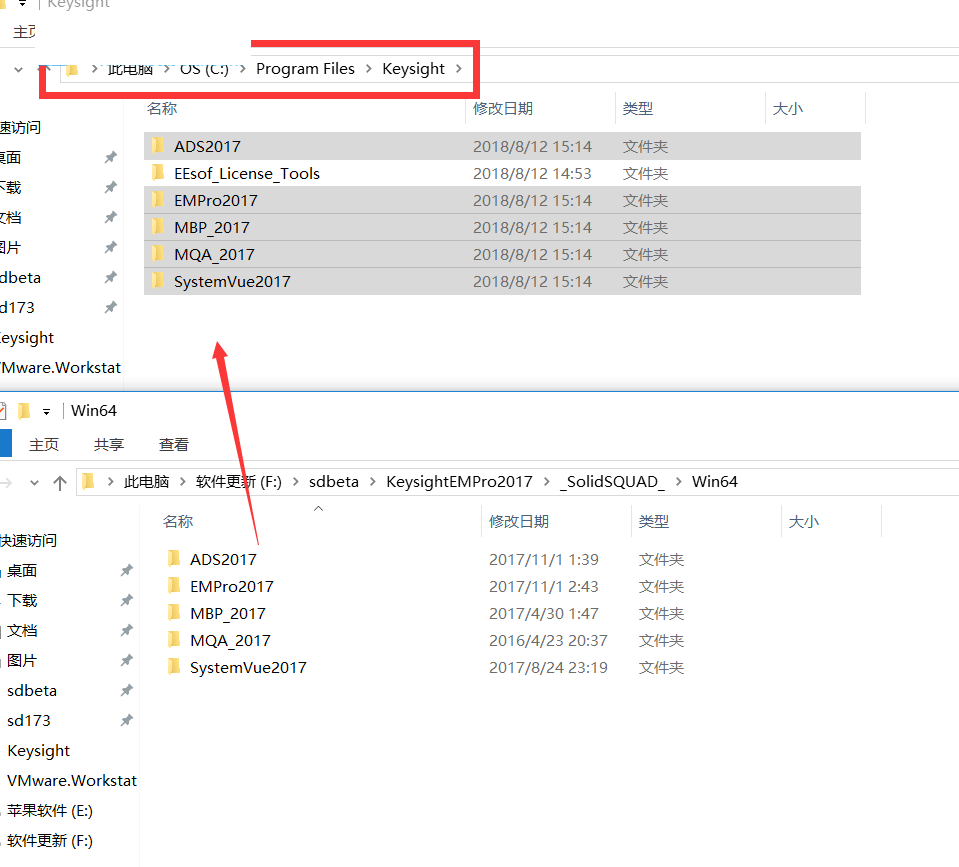Select ADS2017 folder icon in Win64 window
Viewport: 959px width, 867px height.
174,559
